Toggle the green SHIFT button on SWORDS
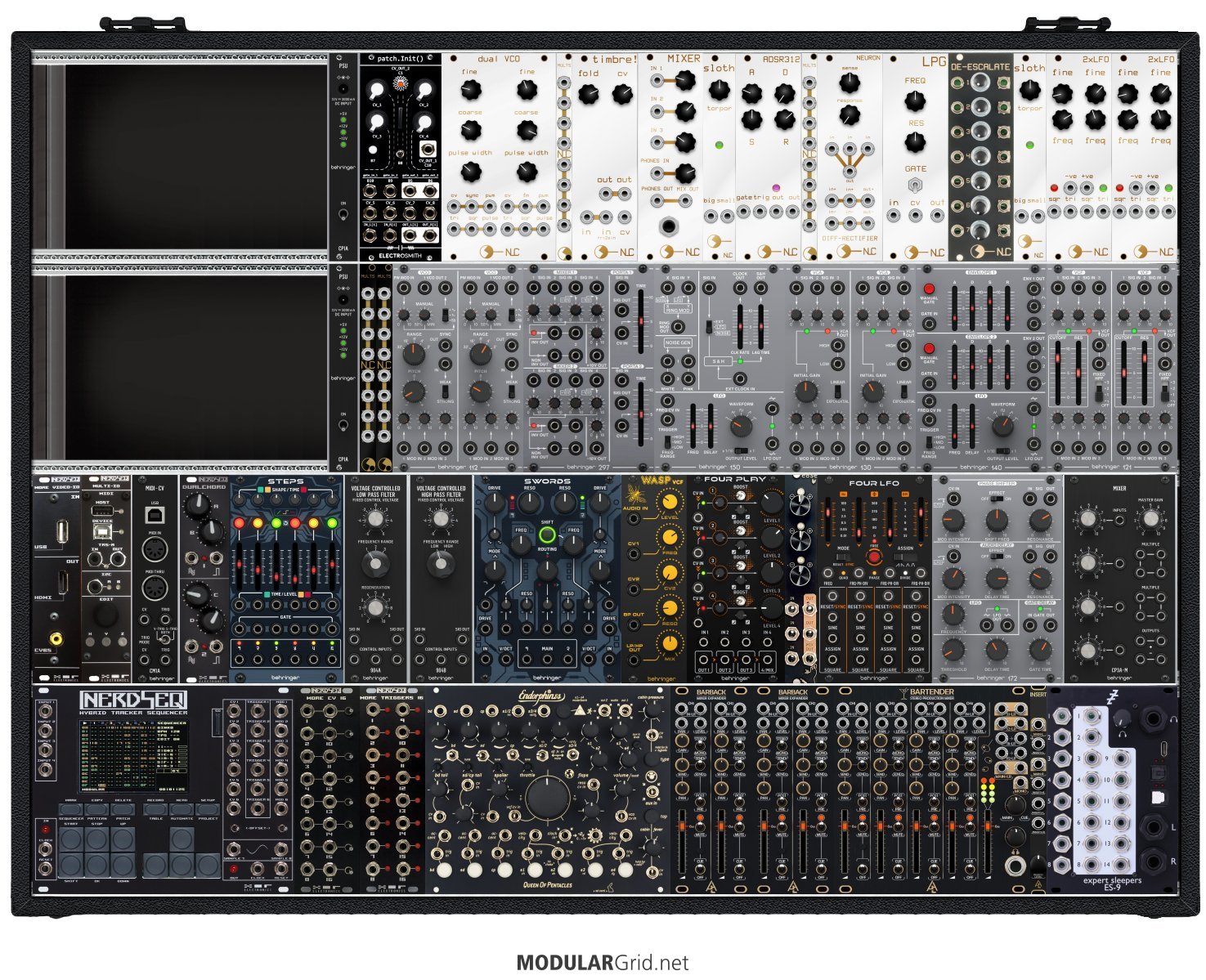Viewport: 1206px width, 980px height. (547, 536)
